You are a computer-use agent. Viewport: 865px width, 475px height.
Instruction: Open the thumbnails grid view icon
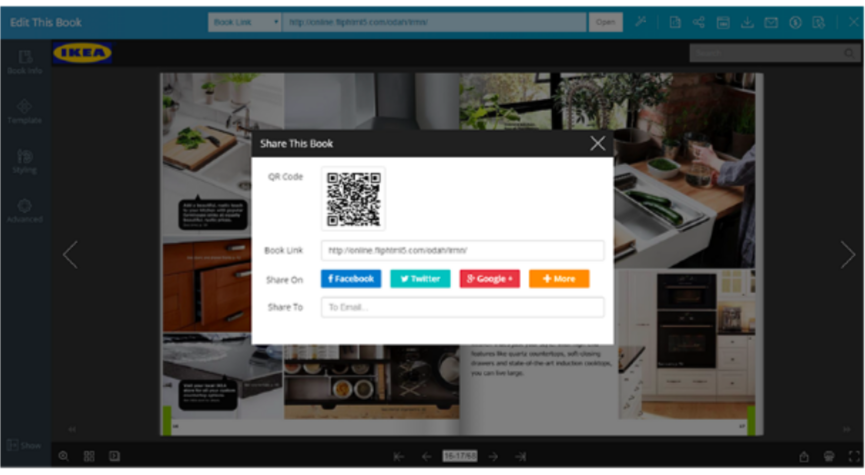tap(89, 456)
